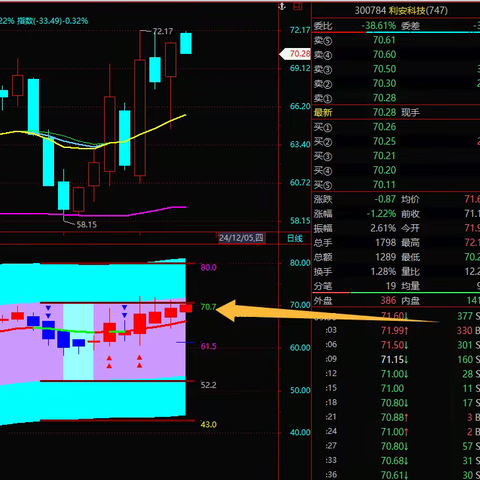Viewport: 480px width, 480px height.
Task: Click the 委比 ratio row
Action: [396, 26]
